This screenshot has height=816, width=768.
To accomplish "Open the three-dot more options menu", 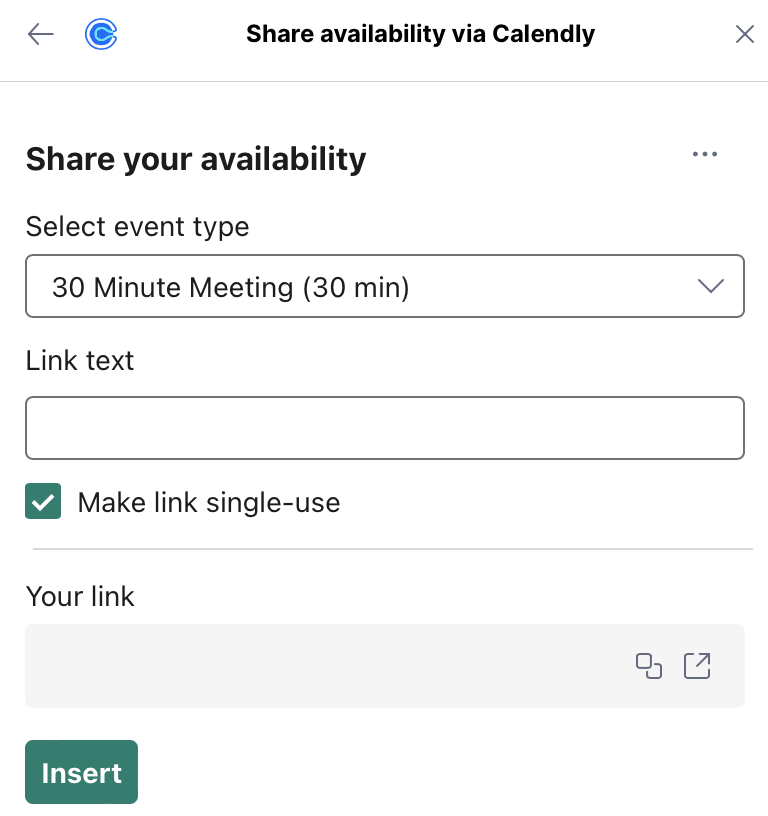I will tap(705, 154).
